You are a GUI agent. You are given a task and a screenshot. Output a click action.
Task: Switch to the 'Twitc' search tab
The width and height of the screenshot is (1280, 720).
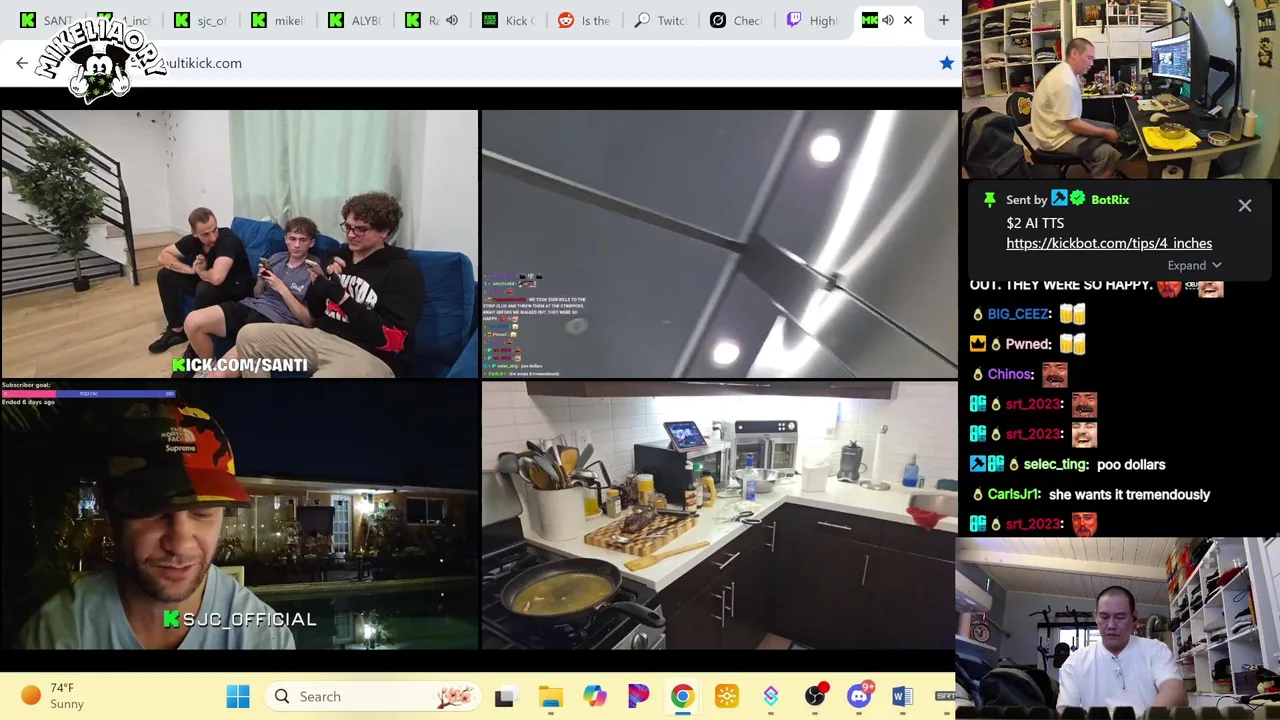663,20
